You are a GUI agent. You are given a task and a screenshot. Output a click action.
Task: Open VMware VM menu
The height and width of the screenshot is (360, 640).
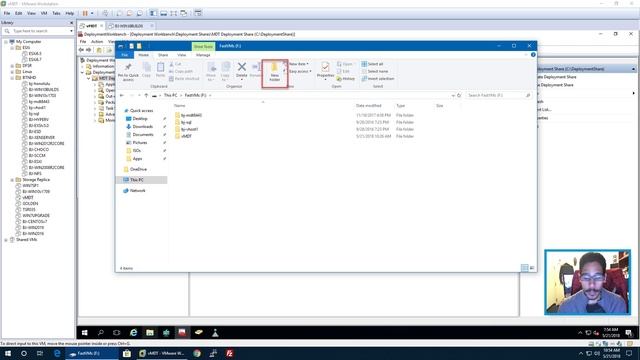[44, 13]
